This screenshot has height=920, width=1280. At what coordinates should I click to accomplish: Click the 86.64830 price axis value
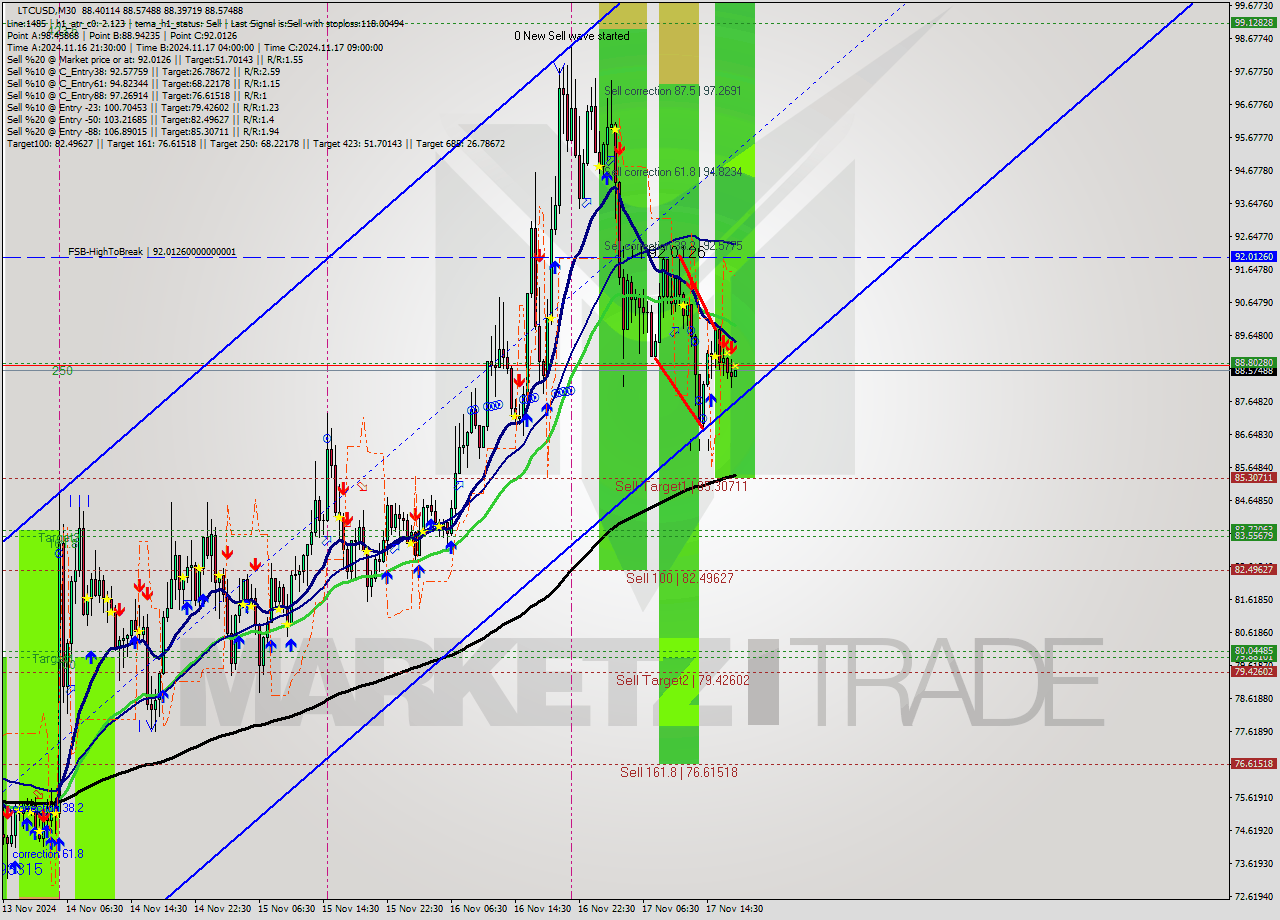point(1253,435)
